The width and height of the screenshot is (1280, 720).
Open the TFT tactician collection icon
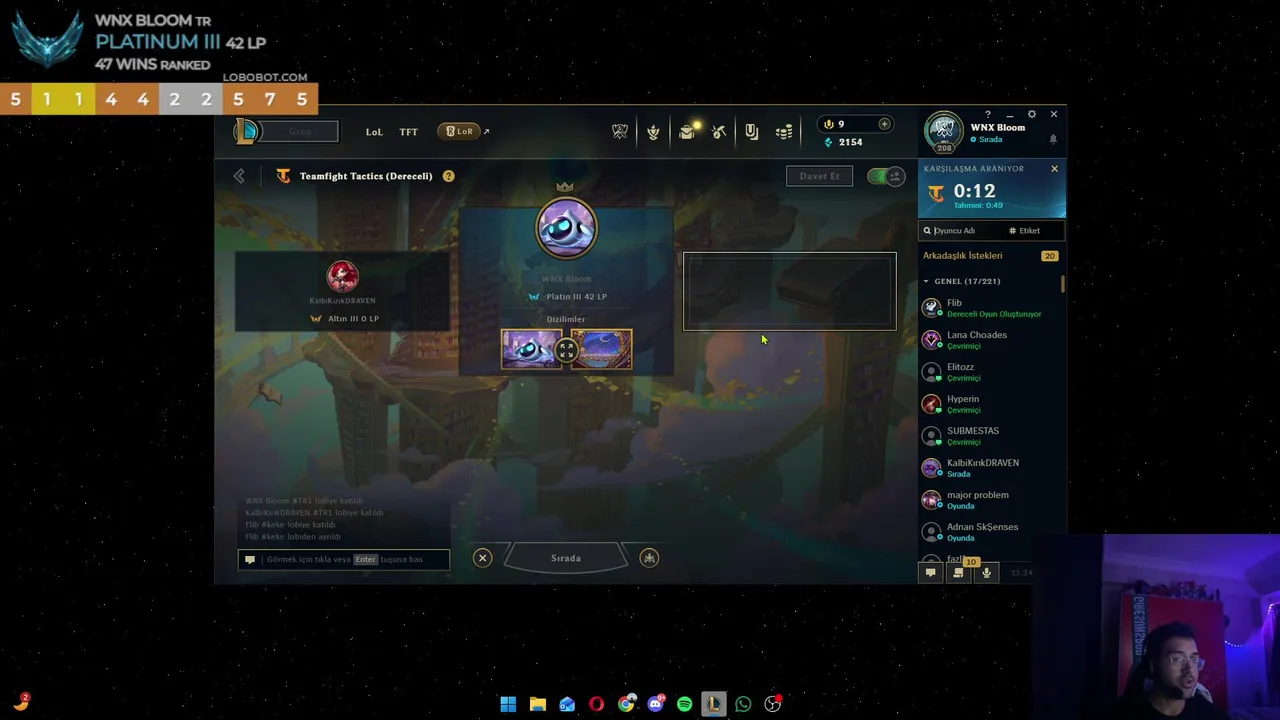coord(653,131)
